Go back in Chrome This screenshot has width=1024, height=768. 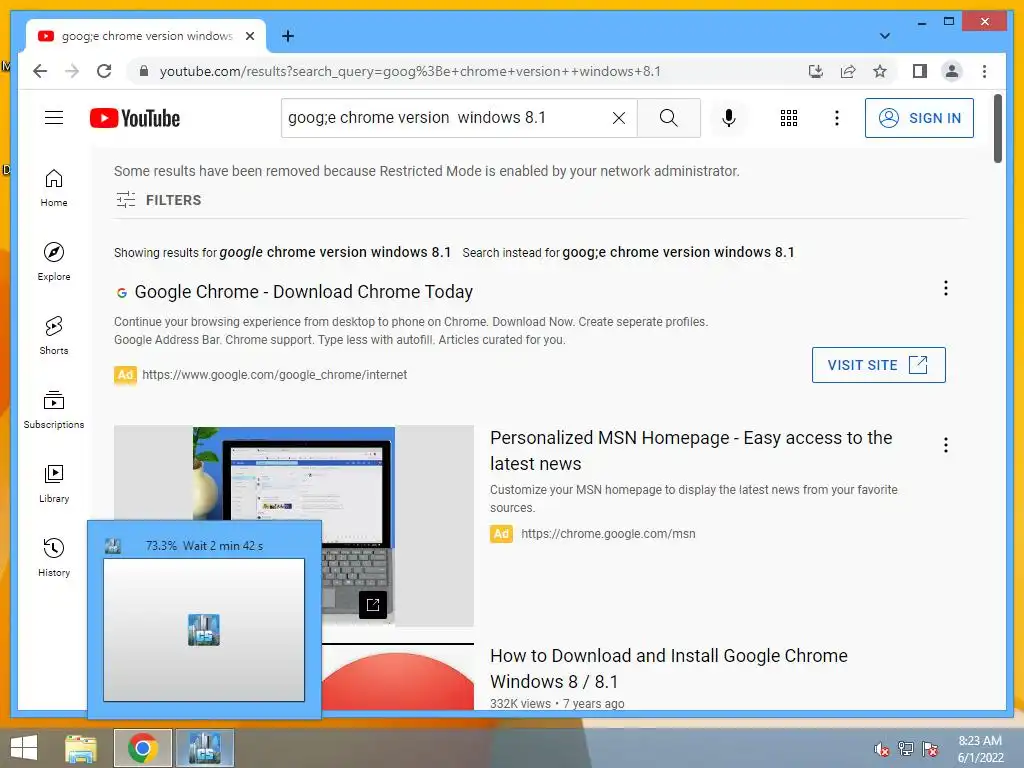40,71
